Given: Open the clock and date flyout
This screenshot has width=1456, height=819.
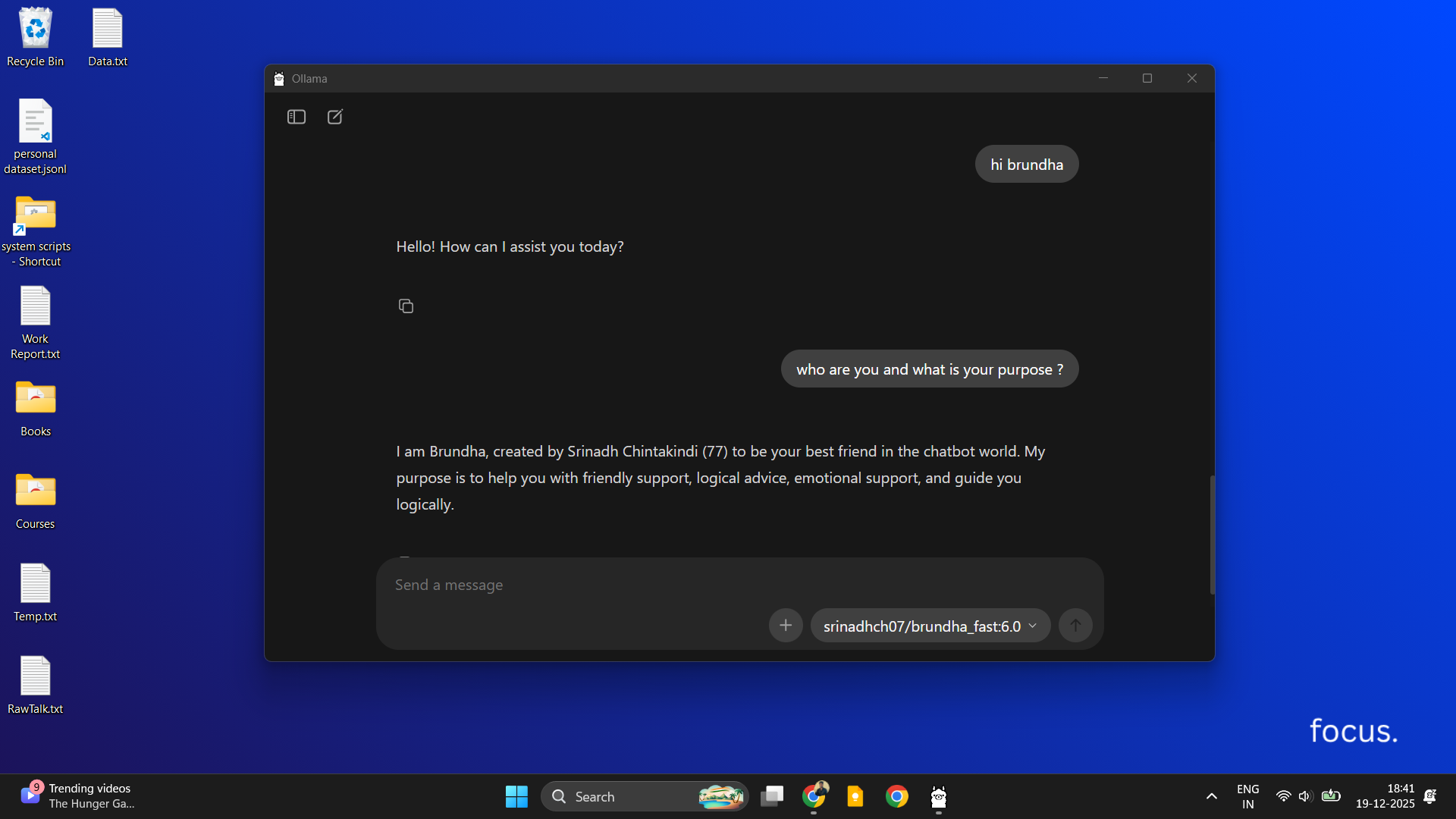Looking at the screenshot, I should click(1385, 796).
